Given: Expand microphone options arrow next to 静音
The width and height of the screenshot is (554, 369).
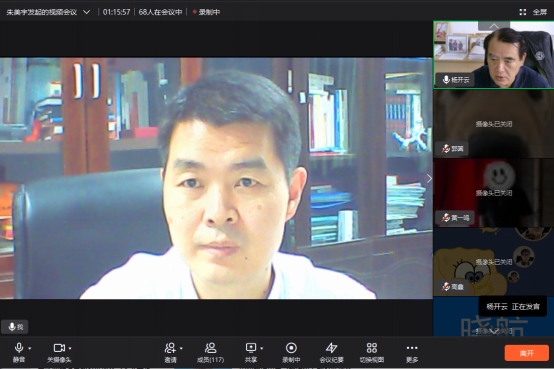Looking at the screenshot, I should click(30, 348).
